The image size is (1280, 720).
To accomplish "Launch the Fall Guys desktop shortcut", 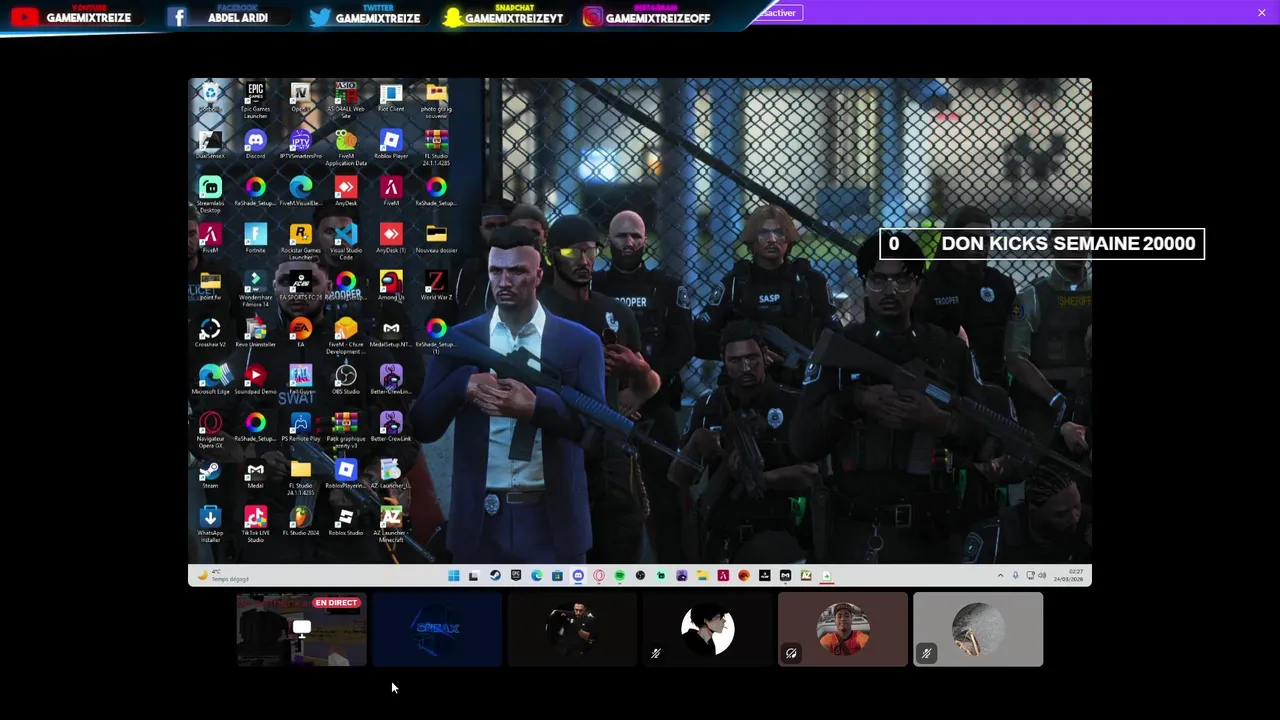I will point(300,380).
